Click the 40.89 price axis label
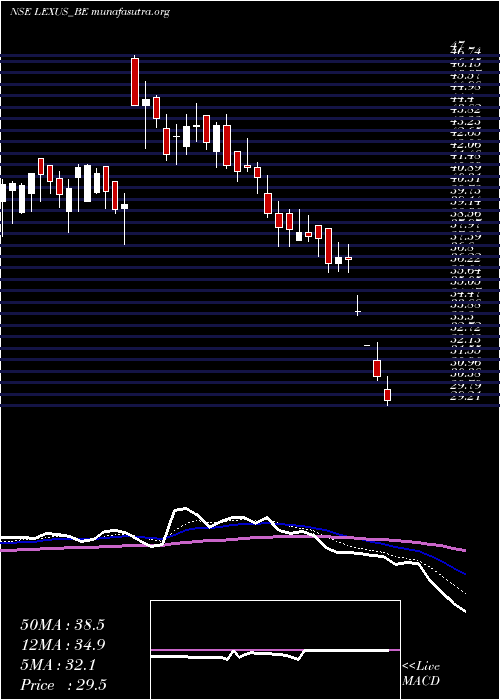 466,168
